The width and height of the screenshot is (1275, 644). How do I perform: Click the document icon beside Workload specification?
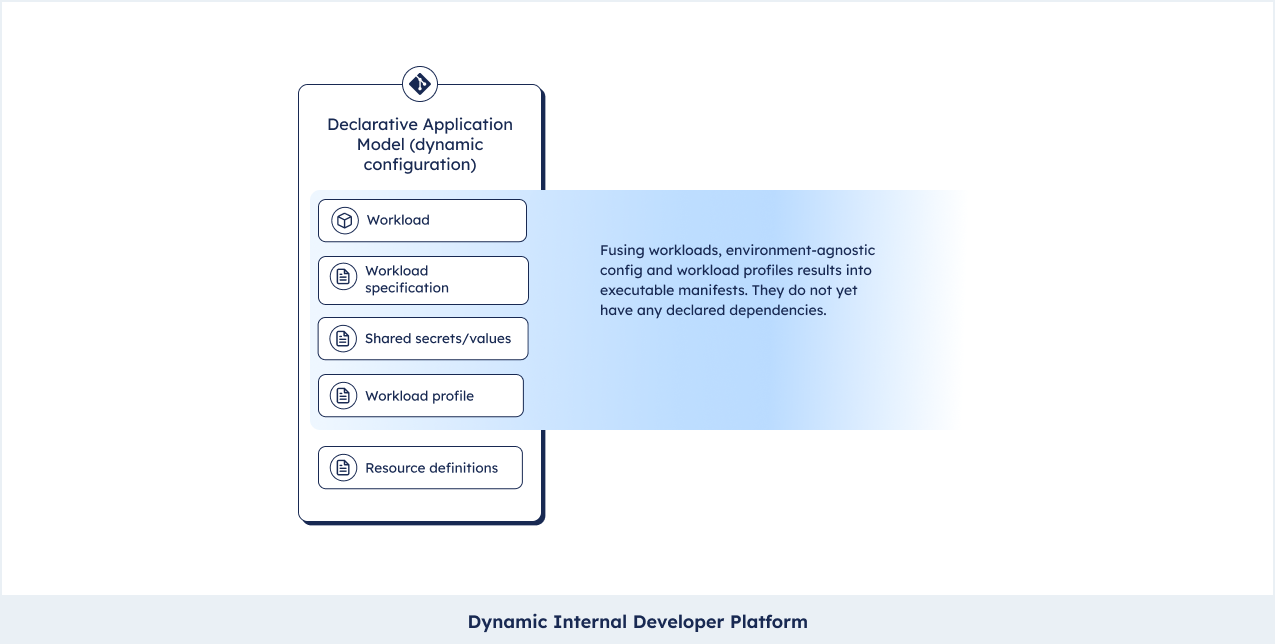point(343,279)
